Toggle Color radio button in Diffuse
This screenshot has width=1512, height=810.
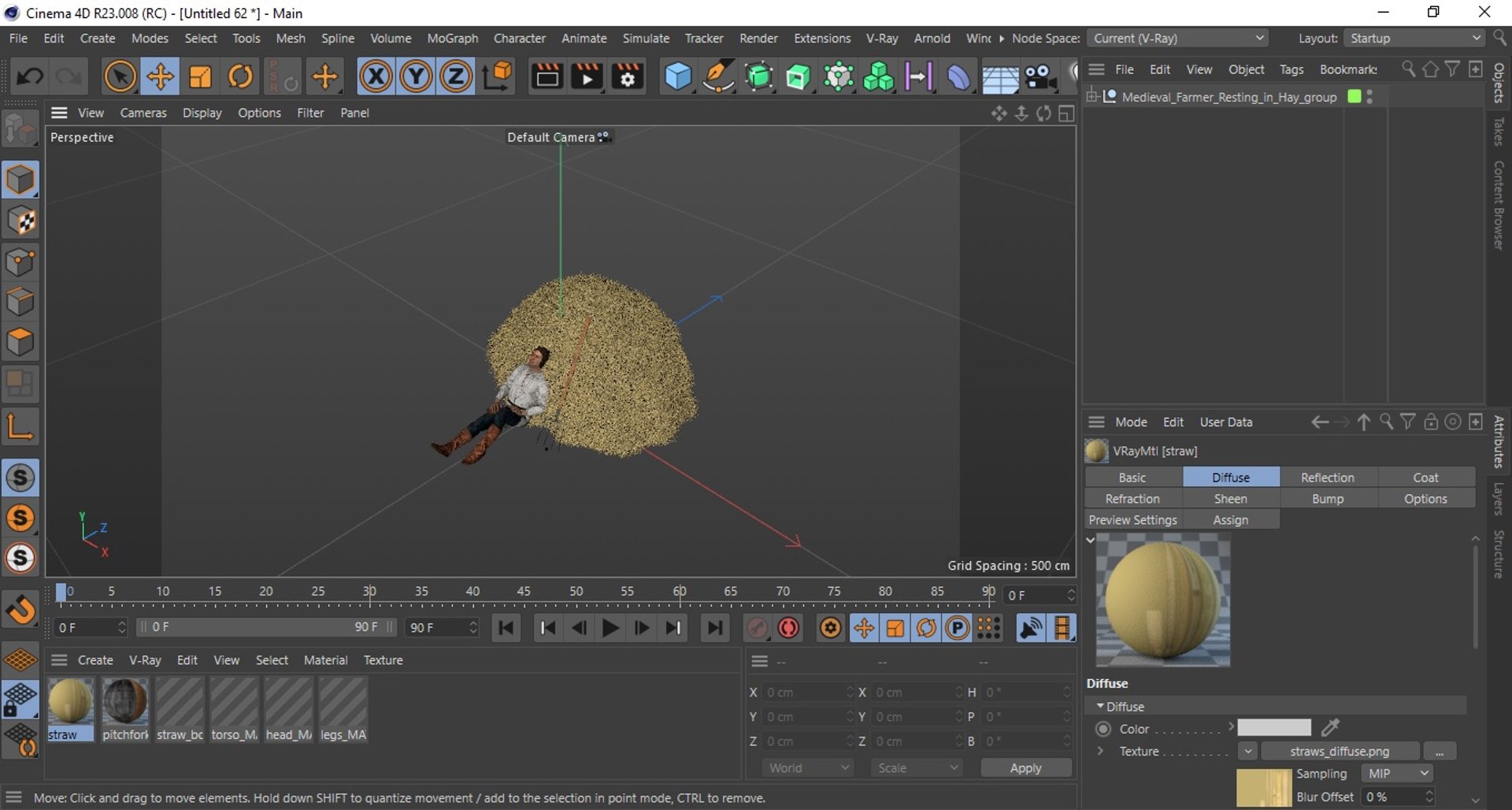point(1103,729)
